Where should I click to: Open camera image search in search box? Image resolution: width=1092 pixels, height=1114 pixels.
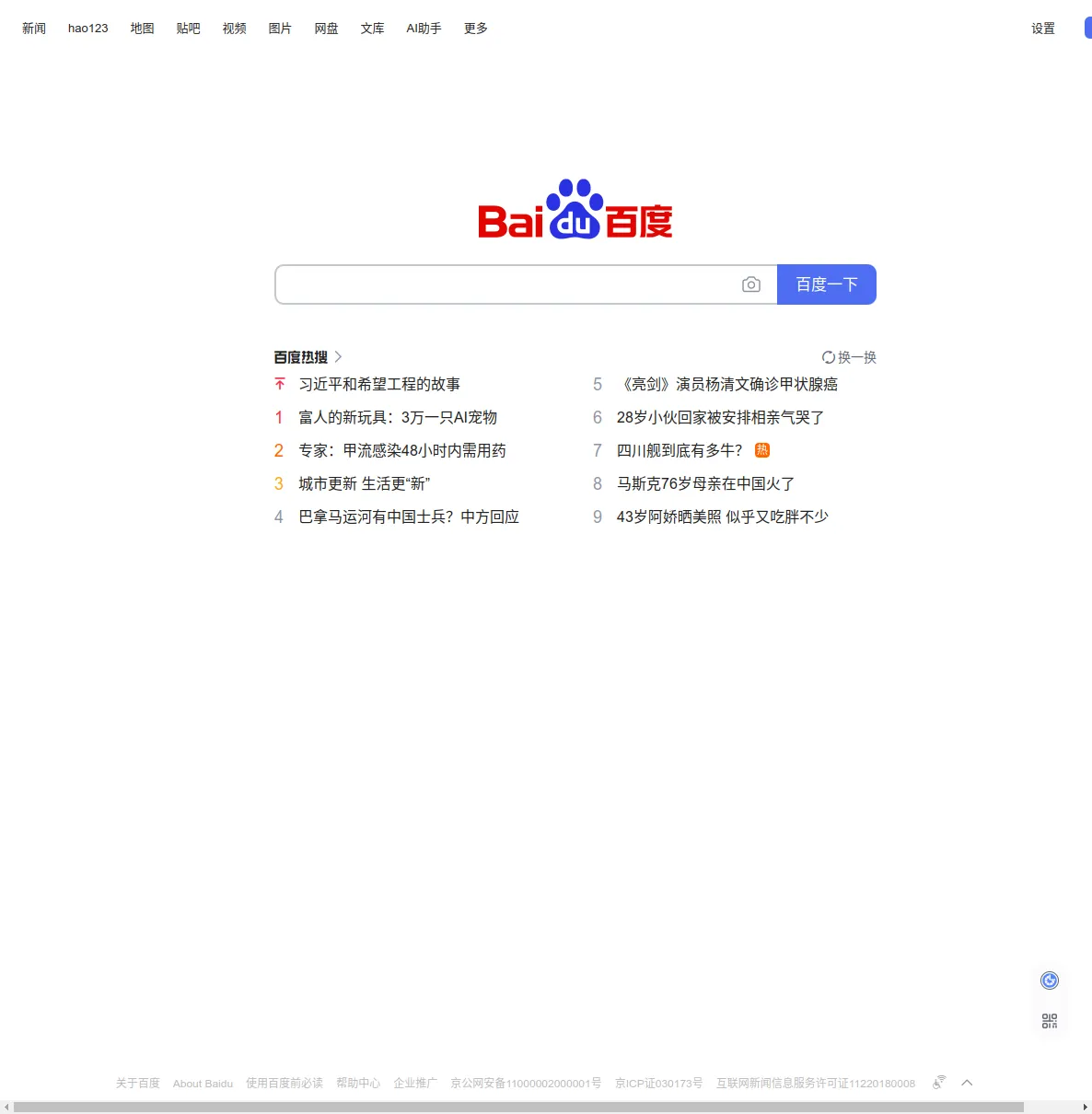[751, 284]
